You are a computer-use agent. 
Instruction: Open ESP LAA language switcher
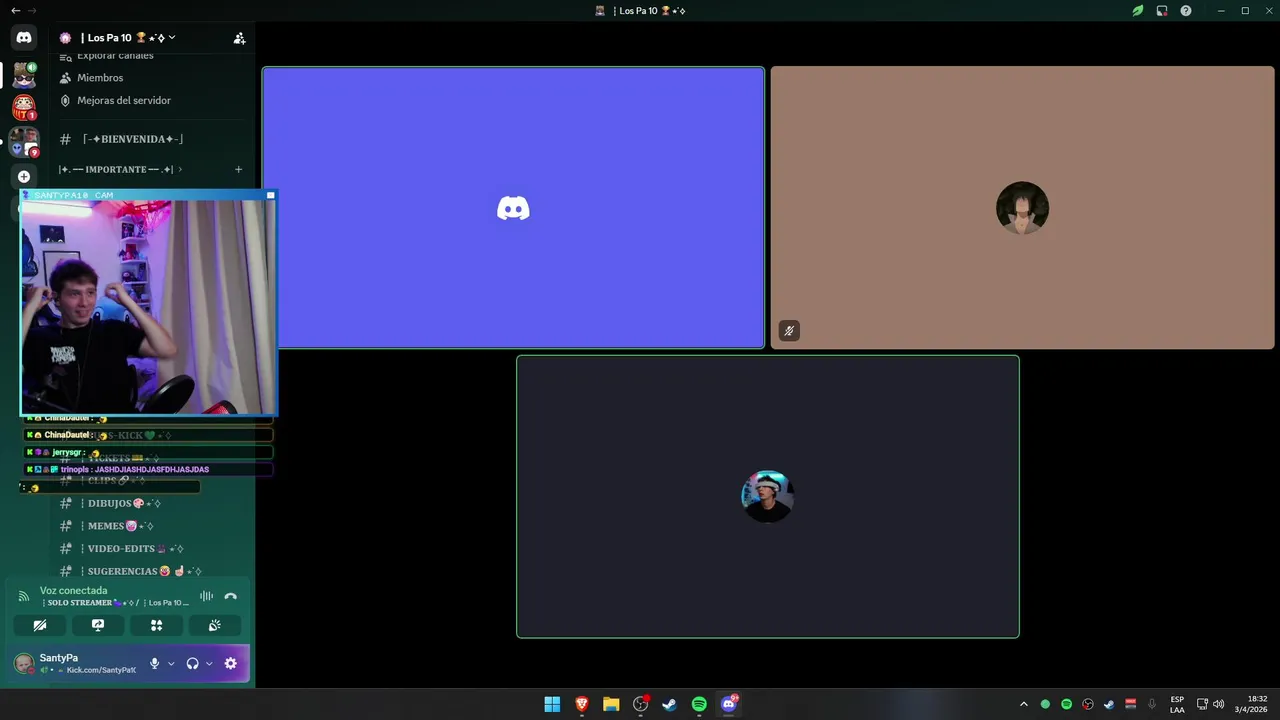tap(1177, 704)
